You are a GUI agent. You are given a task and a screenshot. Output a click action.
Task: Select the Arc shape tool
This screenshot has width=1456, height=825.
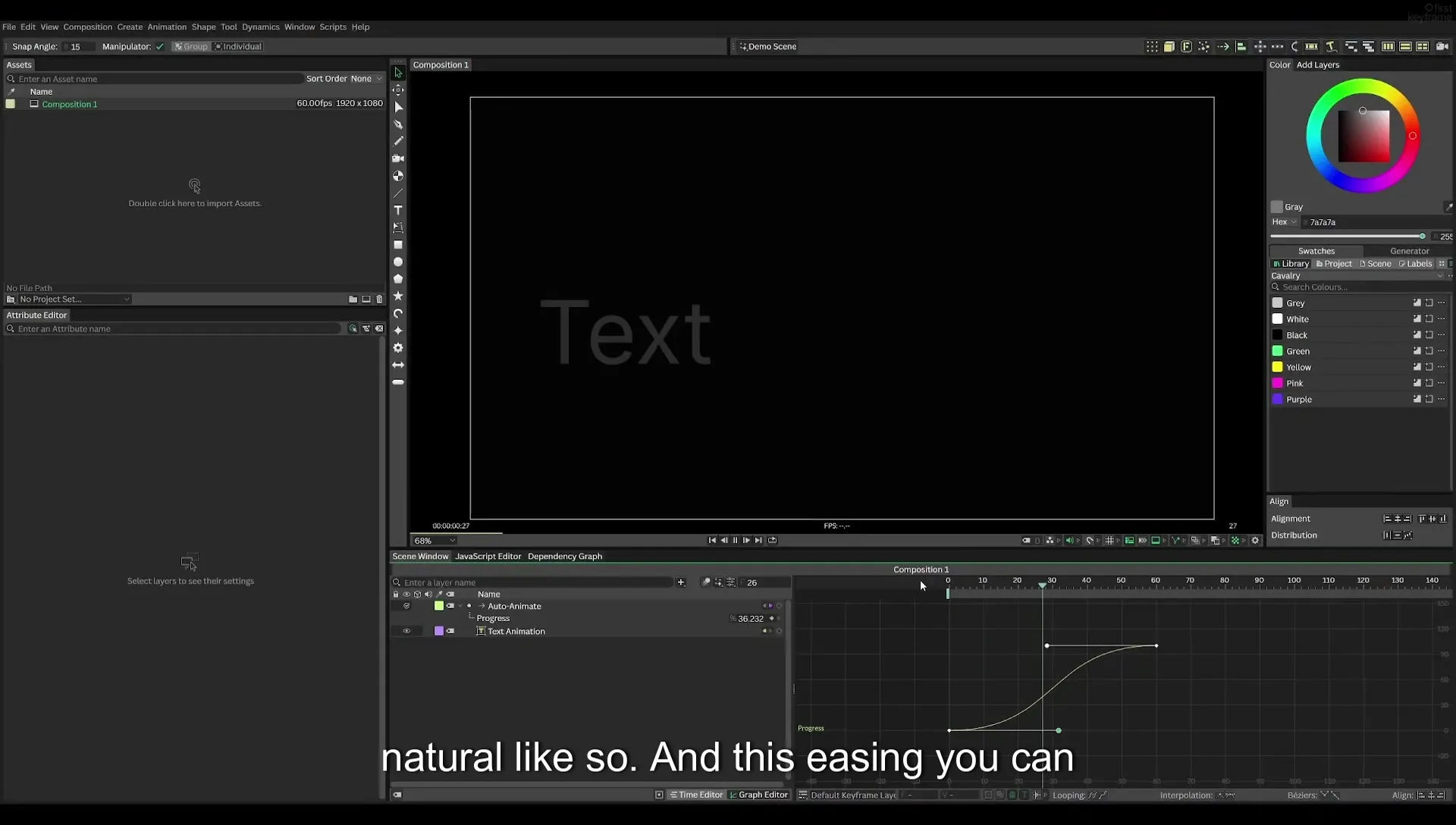398,313
